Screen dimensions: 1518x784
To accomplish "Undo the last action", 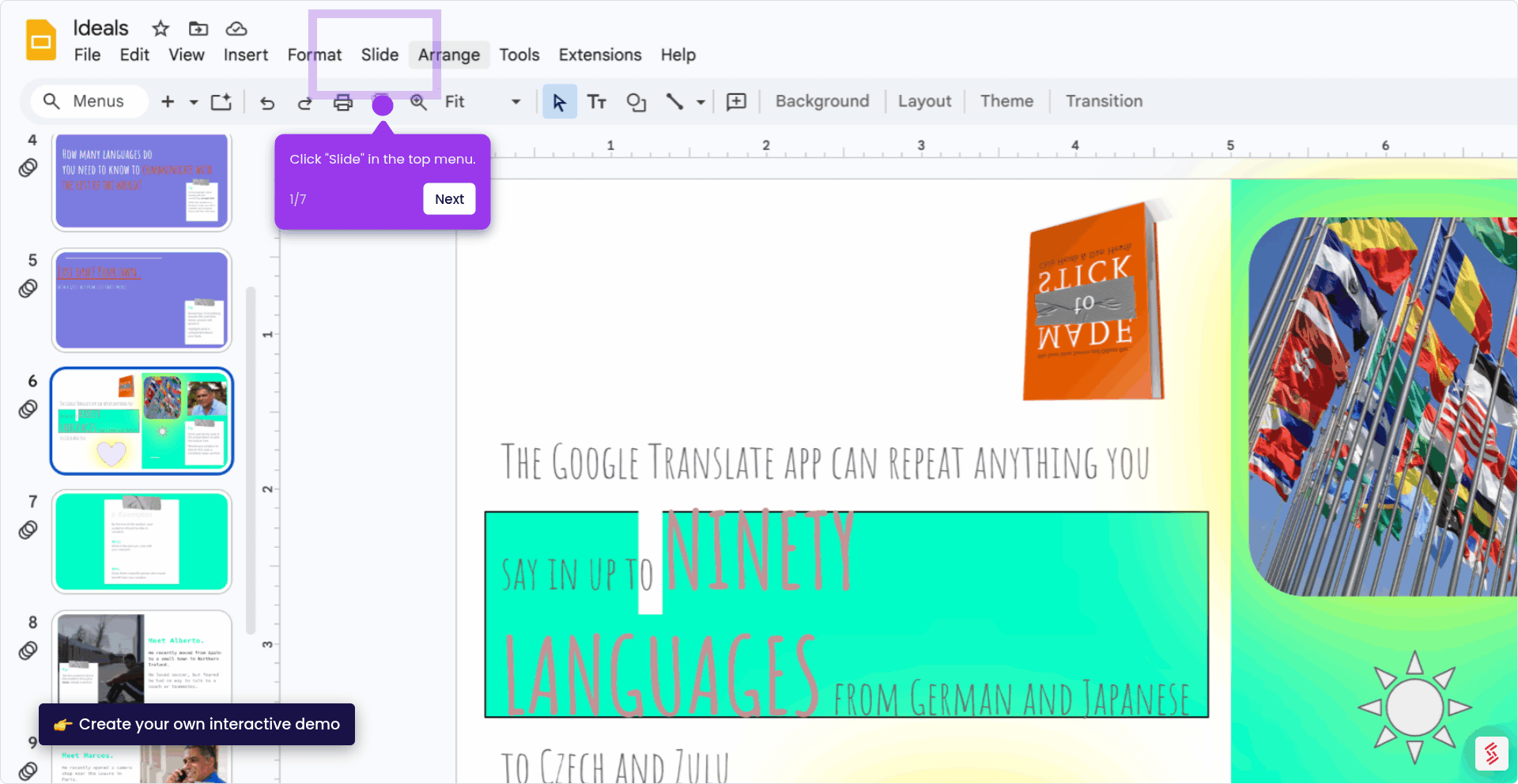I will tap(267, 102).
